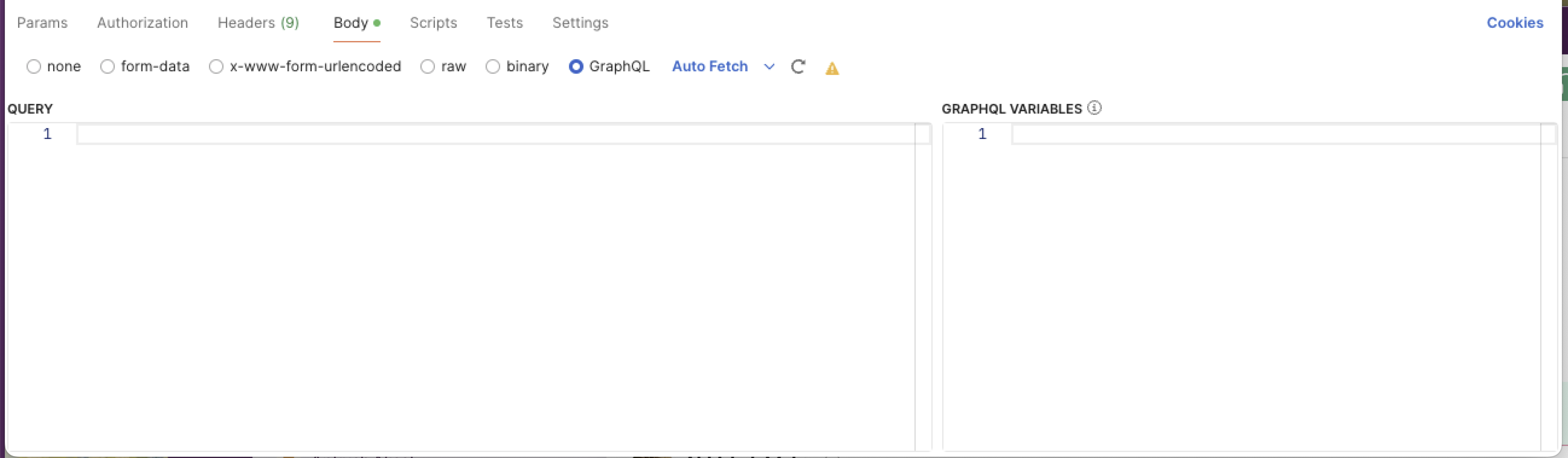The image size is (1568, 458).
Task: Select the raw body radio button
Action: tap(427, 66)
